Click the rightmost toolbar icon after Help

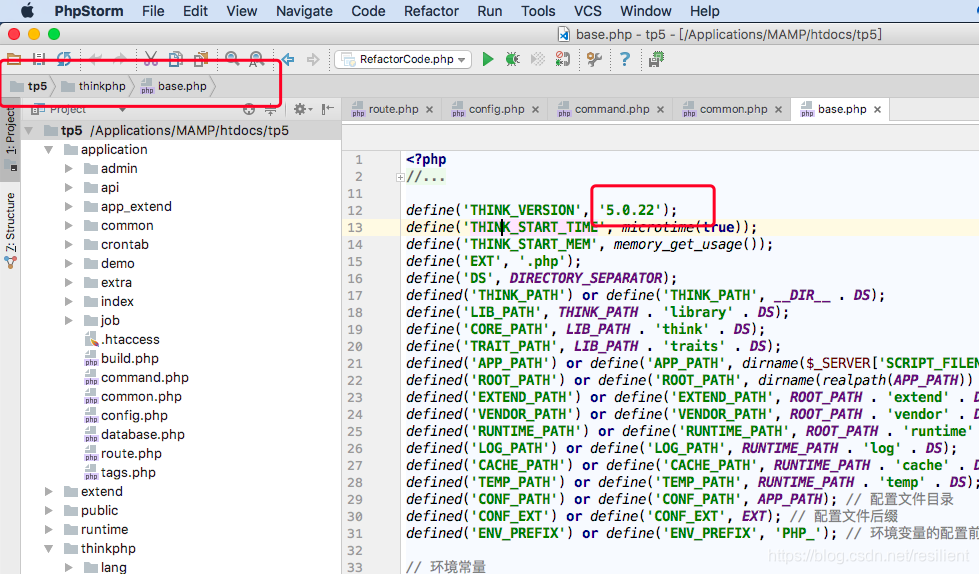click(656, 59)
